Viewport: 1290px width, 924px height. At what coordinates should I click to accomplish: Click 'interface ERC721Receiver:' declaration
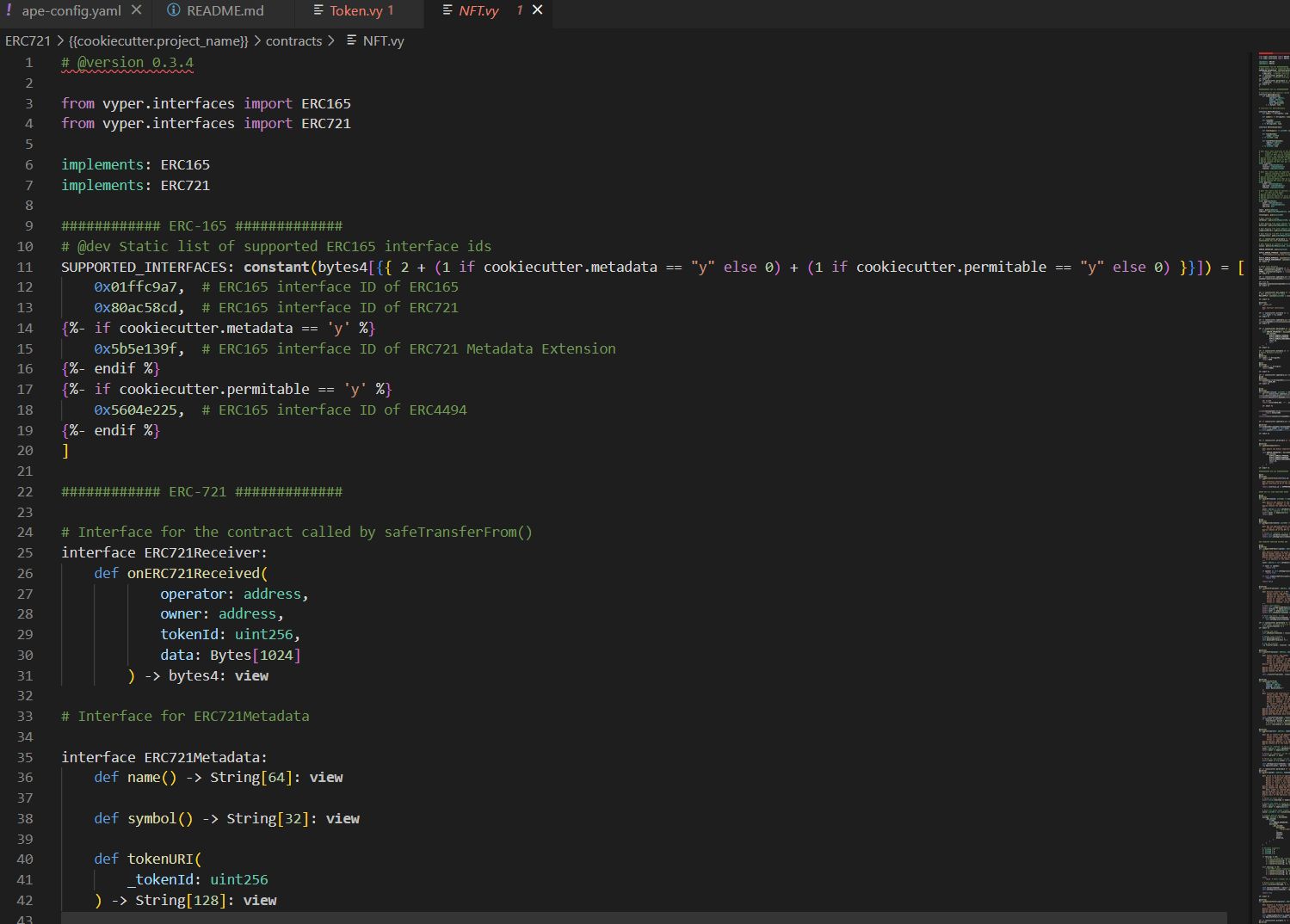pos(164,553)
